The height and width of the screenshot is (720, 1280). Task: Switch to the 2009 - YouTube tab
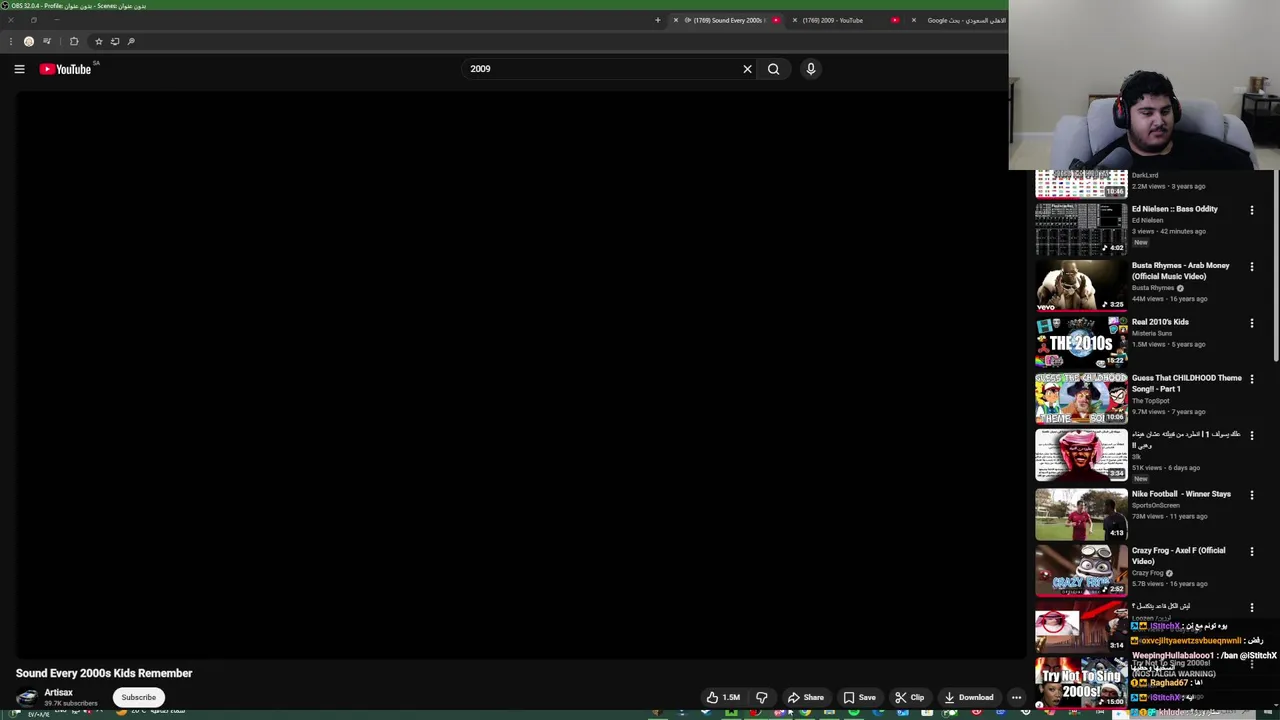tap(840, 20)
